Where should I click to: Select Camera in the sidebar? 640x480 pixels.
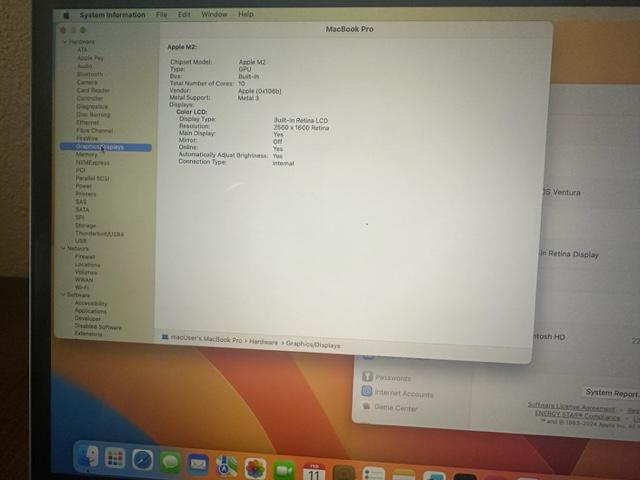pyautogui.click(x=87, y=82)
